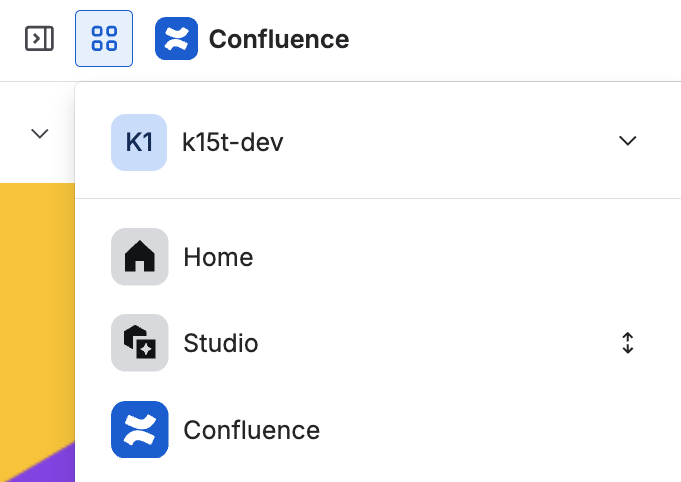Click blank header space right of Confluence title
Screen dimensions: 681x482
(x=510, y=40)
